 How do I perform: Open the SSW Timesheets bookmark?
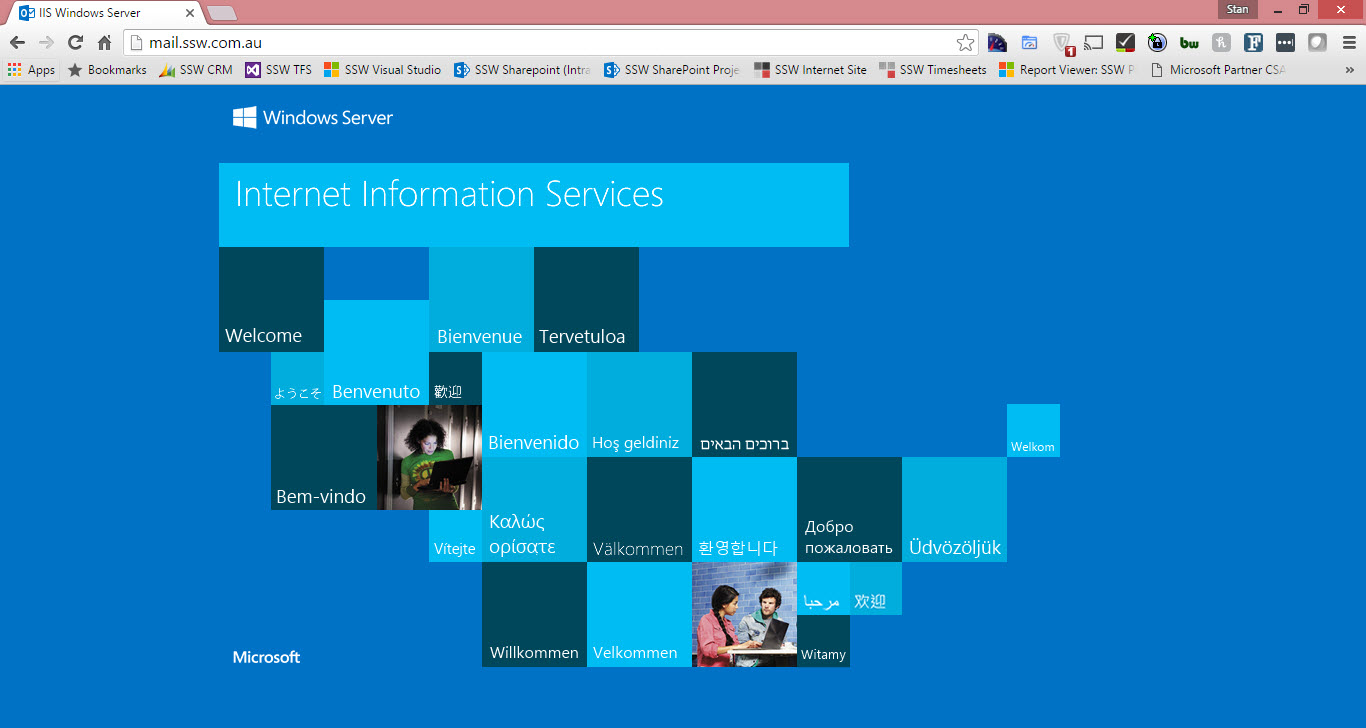tap(932, 70)
